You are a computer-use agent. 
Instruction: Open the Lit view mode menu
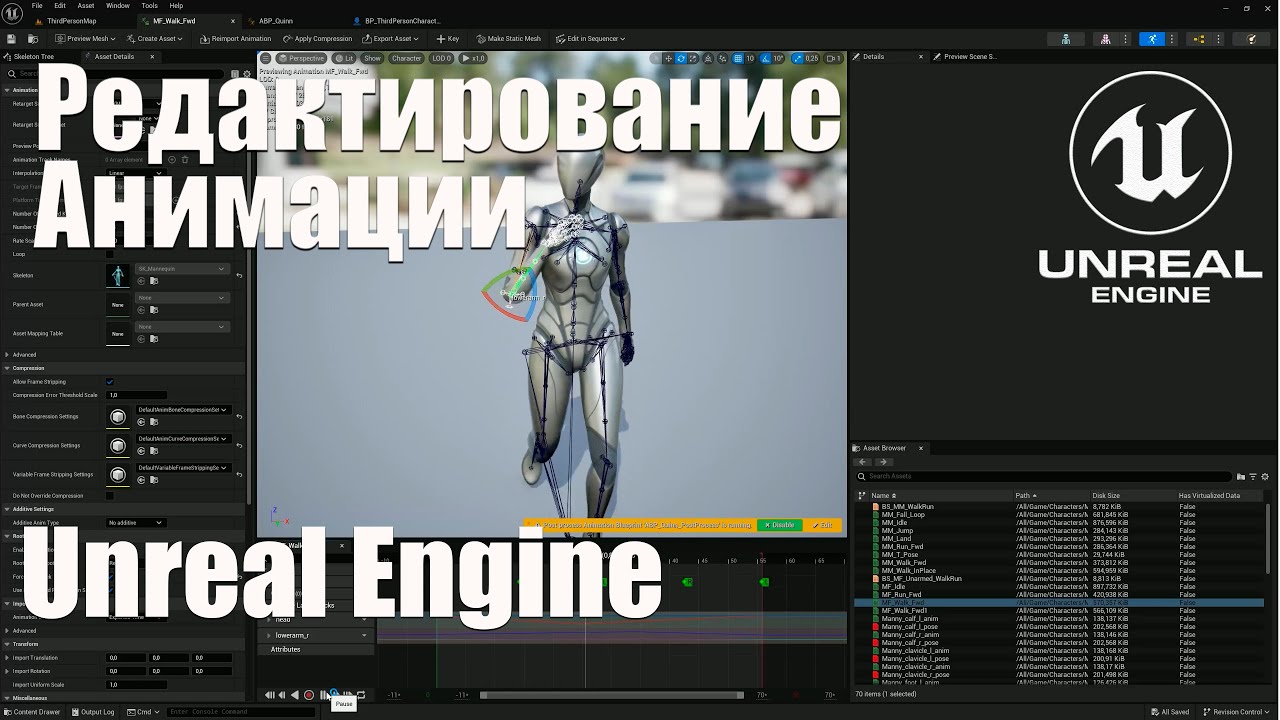click(x=344, y=58)
